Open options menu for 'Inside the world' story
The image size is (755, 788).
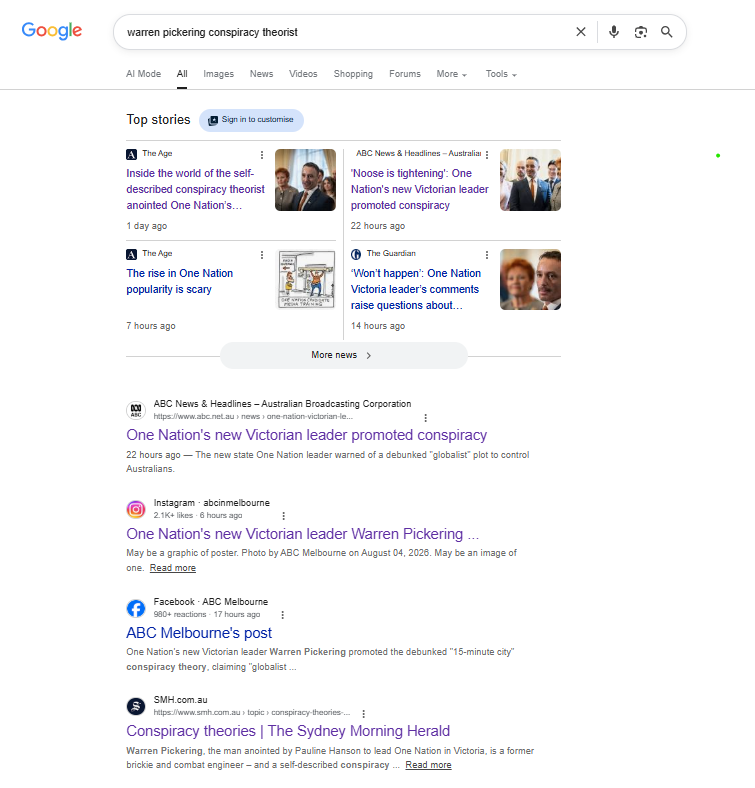[x=261, y=155]
